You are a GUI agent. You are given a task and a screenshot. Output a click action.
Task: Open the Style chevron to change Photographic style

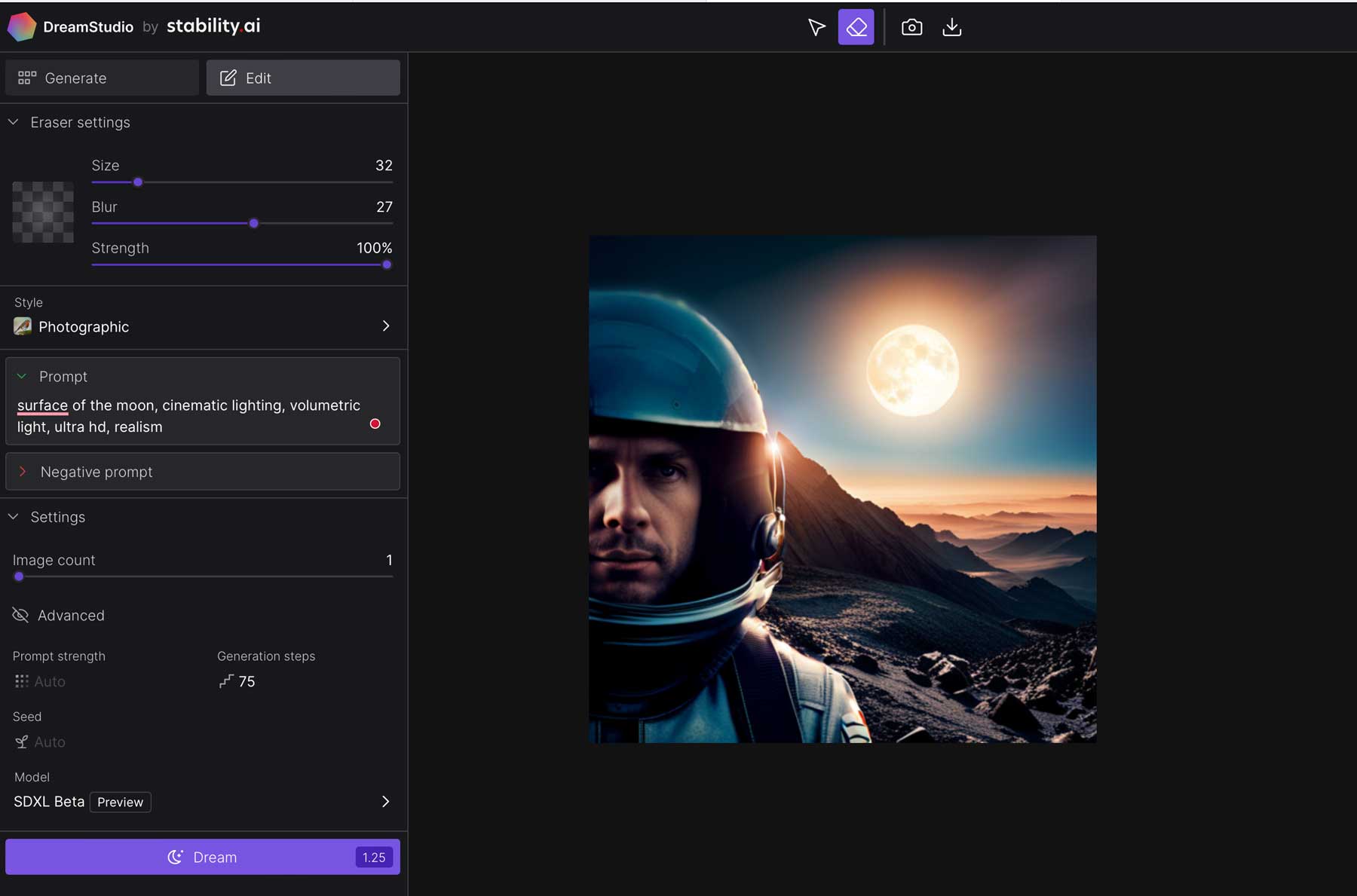click(386, 326)
